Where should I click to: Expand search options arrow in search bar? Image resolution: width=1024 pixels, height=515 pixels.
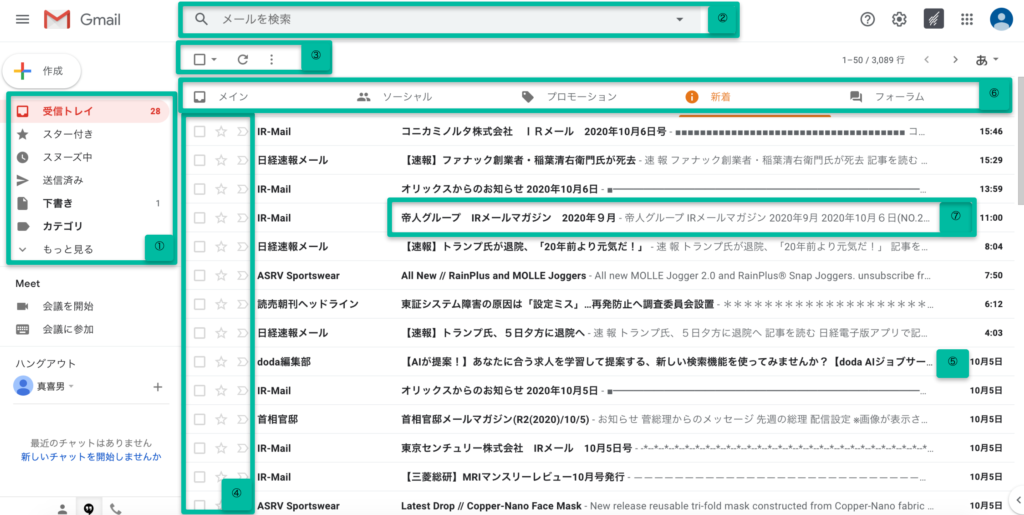[680, 19]
